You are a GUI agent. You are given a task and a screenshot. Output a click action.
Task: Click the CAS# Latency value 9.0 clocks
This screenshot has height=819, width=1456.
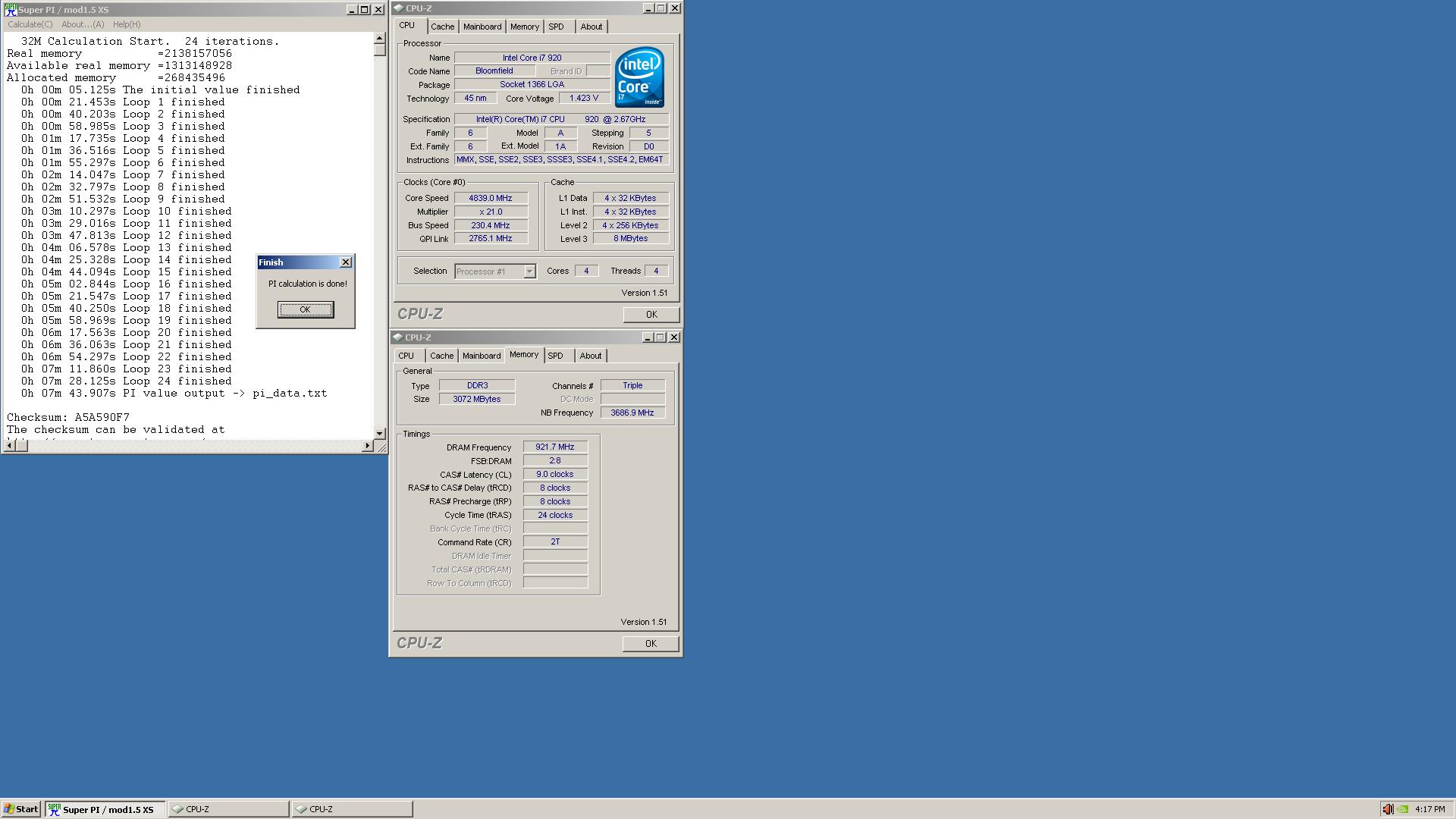click(555, 475)
